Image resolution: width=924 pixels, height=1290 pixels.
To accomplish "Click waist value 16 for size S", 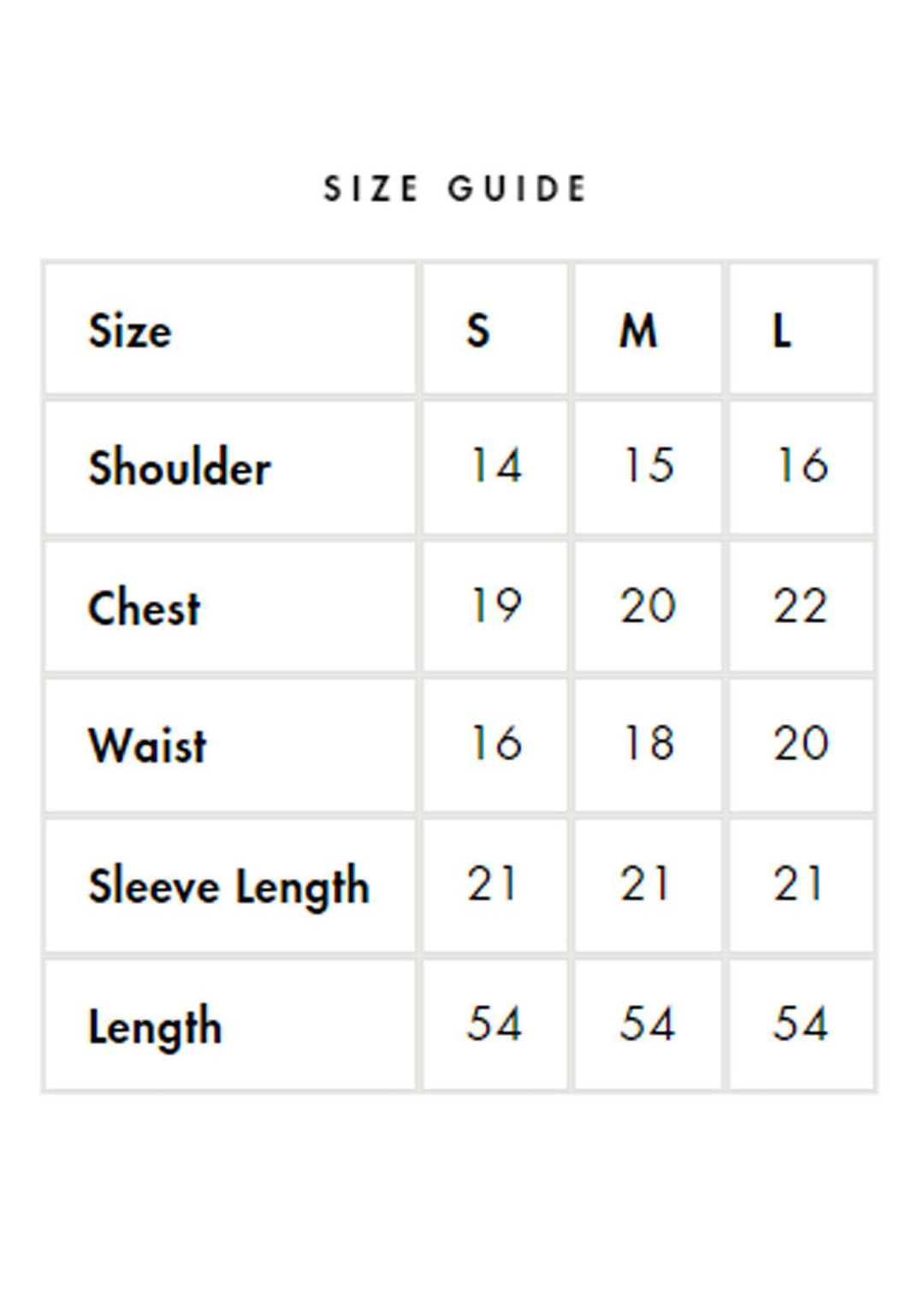I will click(495, 743).
